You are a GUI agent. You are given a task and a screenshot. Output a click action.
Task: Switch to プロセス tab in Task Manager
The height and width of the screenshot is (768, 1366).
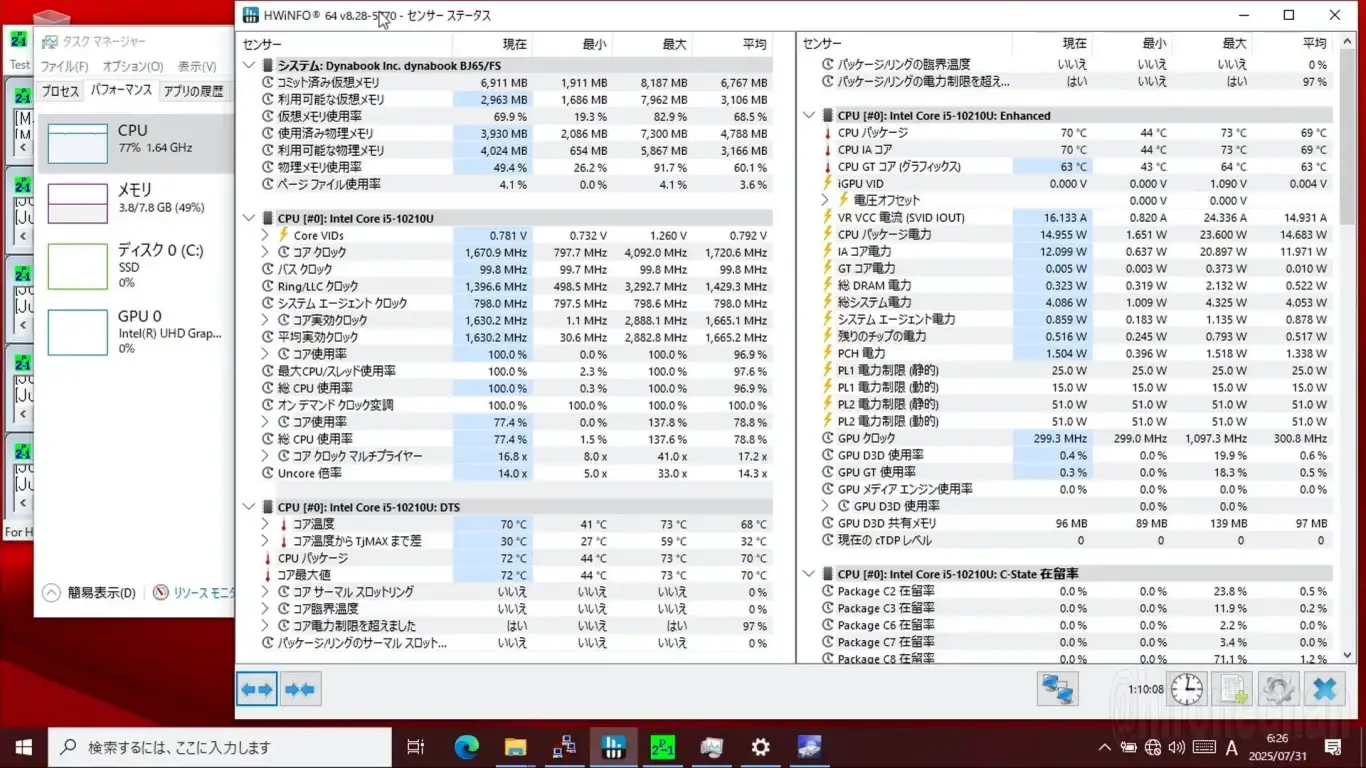(60, 91)
